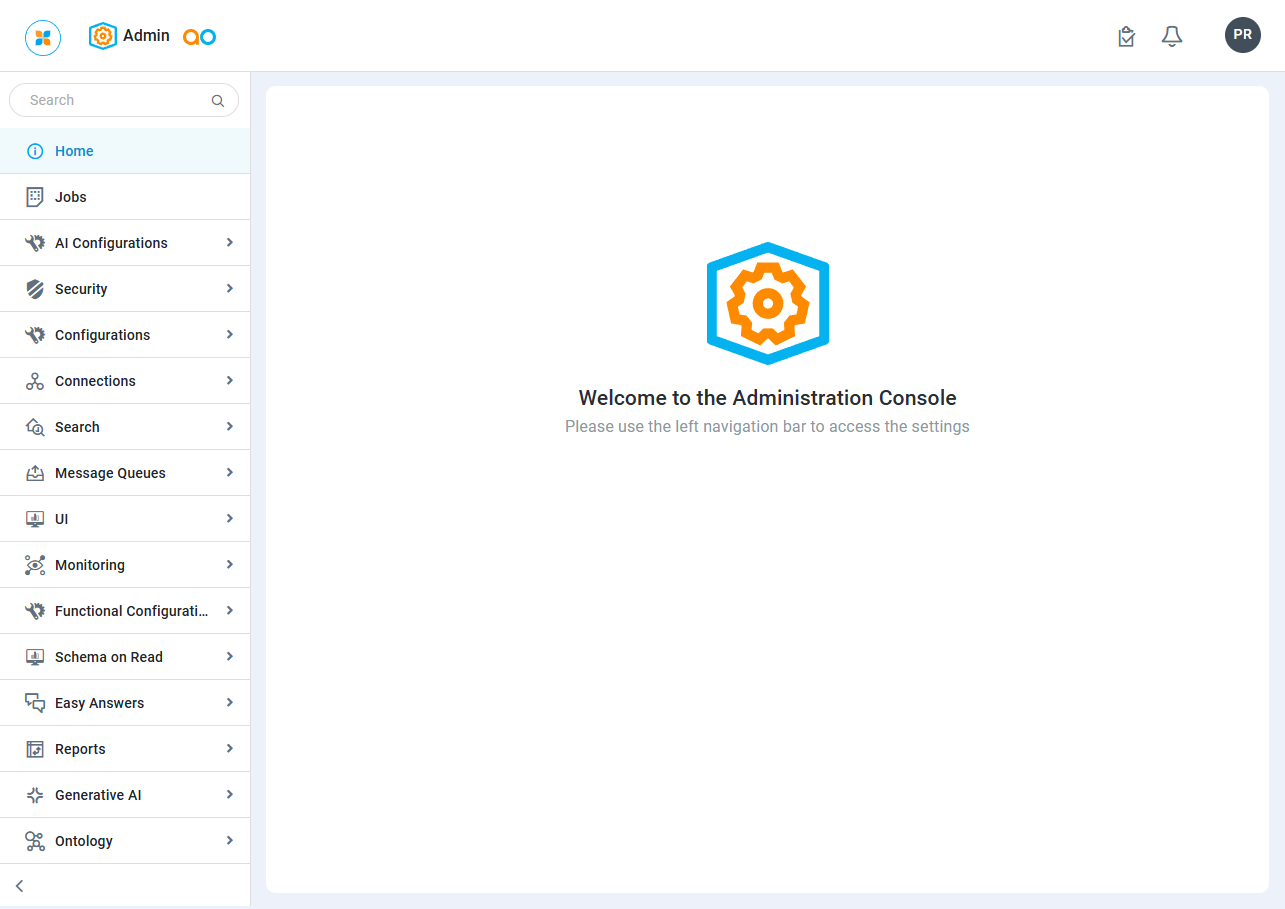1285x909 pixels.
Task: Click the Connections nodes icon
Action: (35, 381)
